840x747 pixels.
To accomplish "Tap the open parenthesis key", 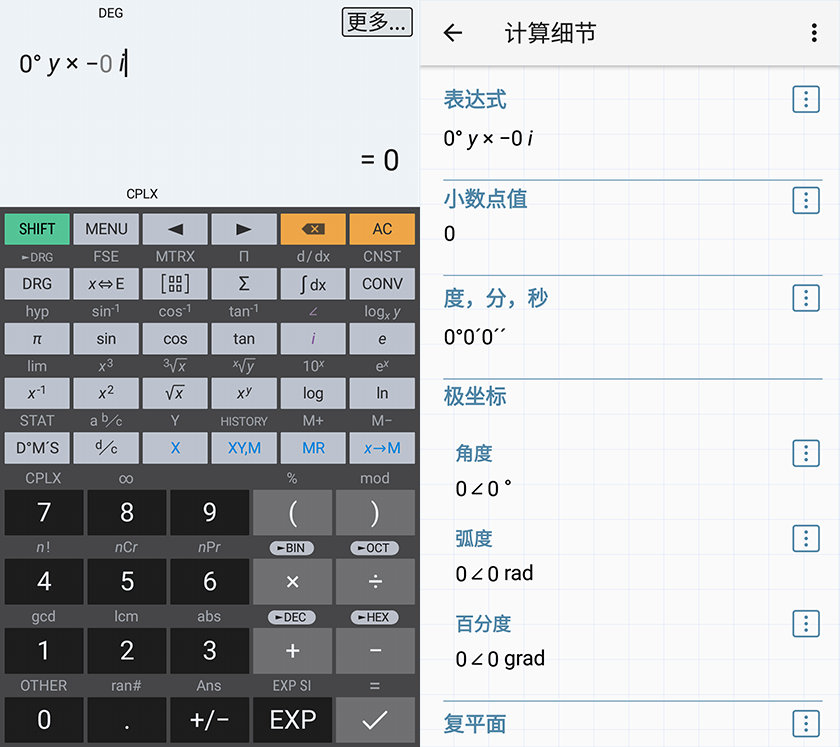I will 292,512.
